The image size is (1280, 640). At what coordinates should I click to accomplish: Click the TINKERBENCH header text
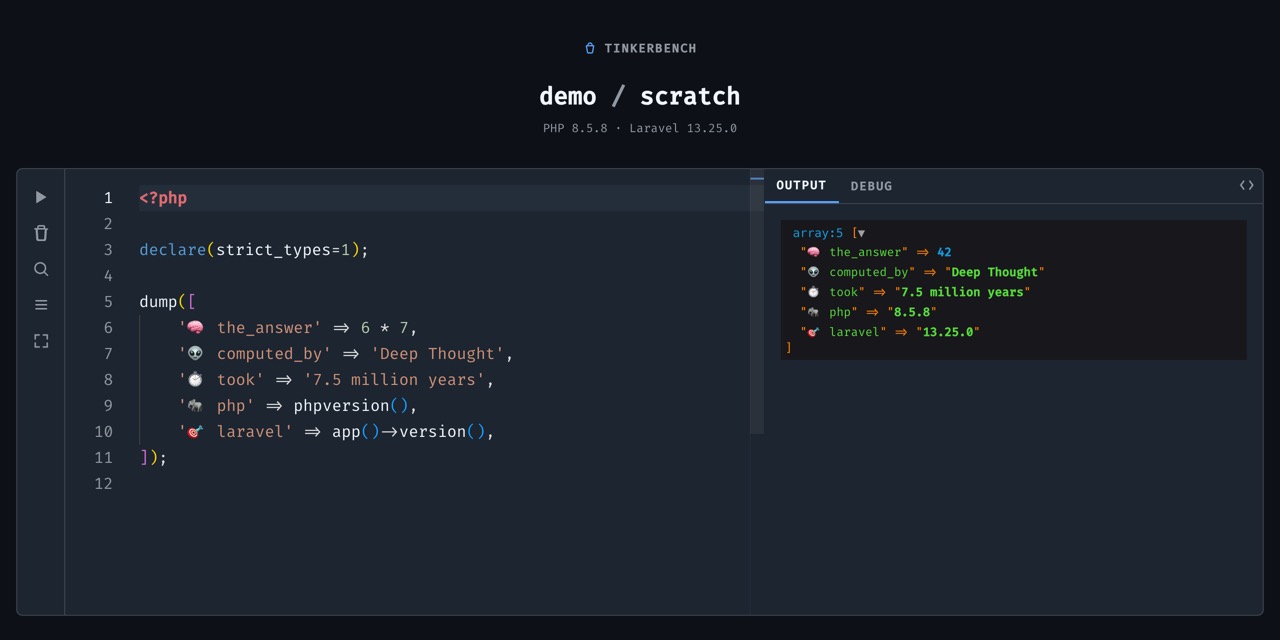[650, 48]
